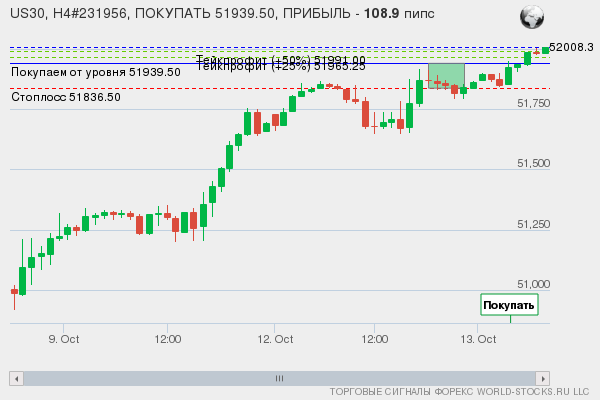Image resolution: width=600 pixels, height=400 pixels.
Task: Click the green trade zone rectangle
Action: [446, 76]
